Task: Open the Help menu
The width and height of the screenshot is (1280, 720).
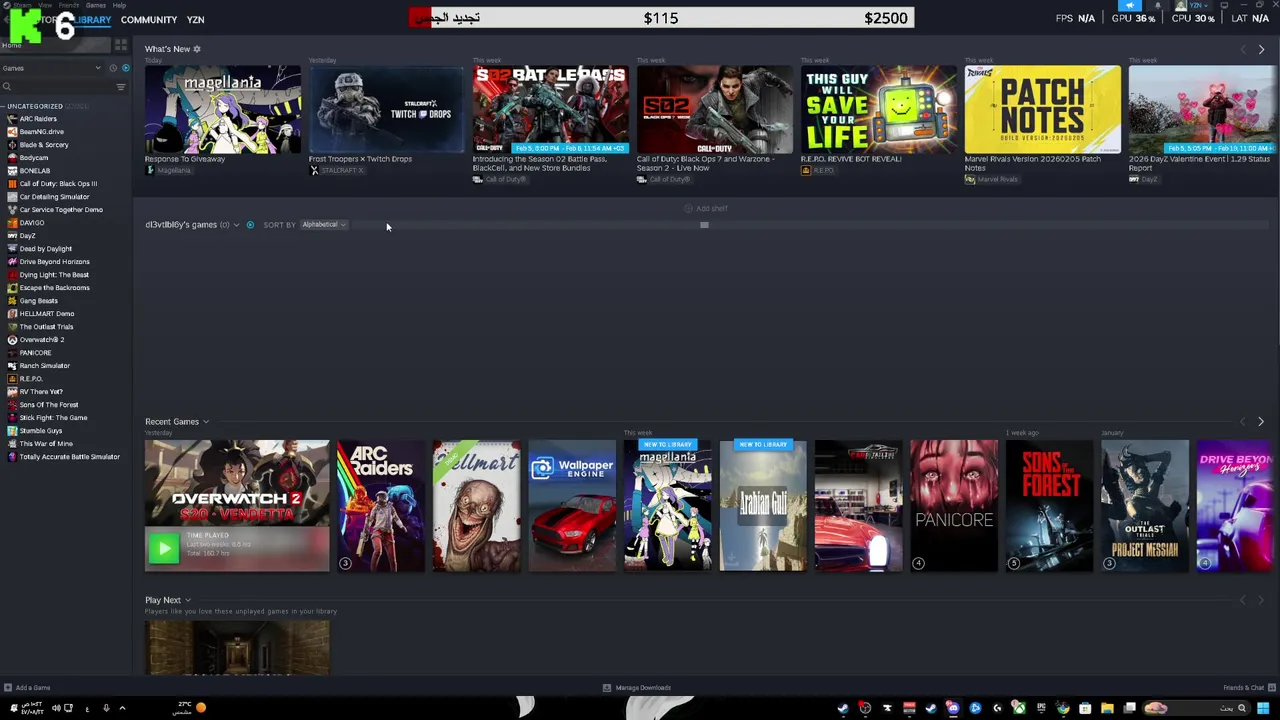Action: click(119, 5)
